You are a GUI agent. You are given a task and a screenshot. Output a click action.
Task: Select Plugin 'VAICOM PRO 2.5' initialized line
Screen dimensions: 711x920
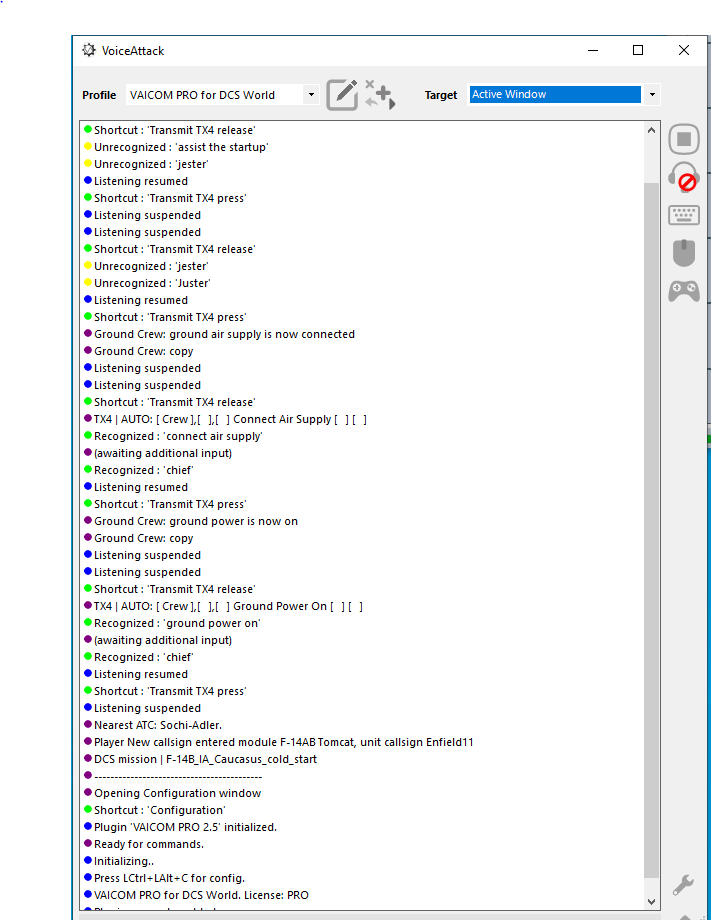point(181,828)
